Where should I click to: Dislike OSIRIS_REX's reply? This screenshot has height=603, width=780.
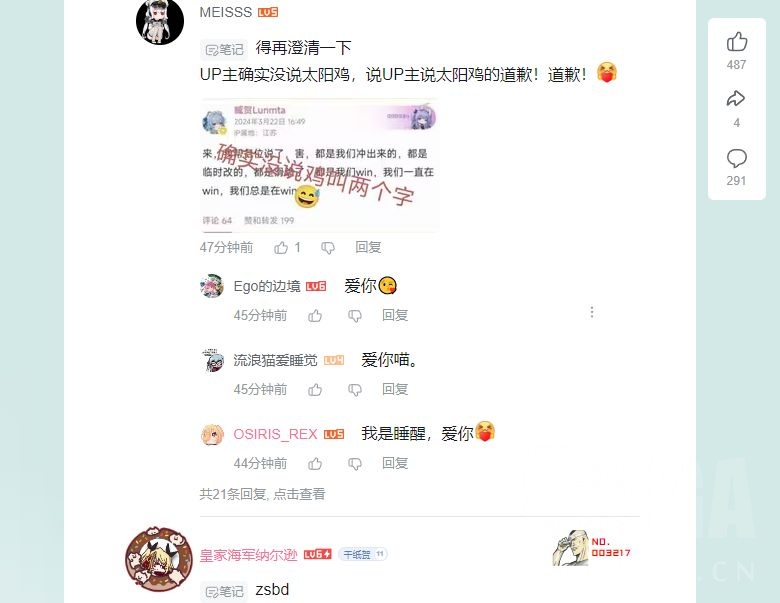pyautogui.click(x=355, y=464)
